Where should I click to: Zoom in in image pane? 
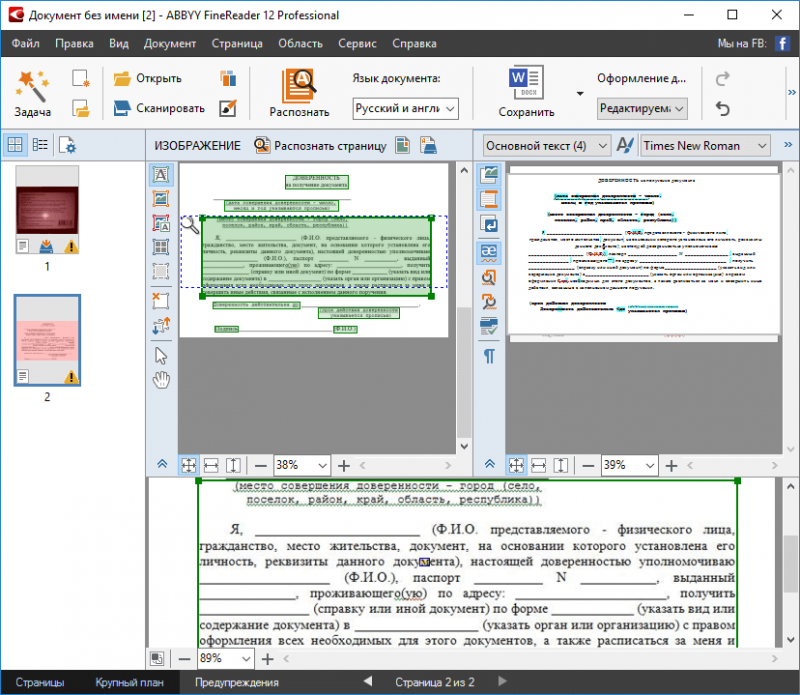click(x=344, y=466)
